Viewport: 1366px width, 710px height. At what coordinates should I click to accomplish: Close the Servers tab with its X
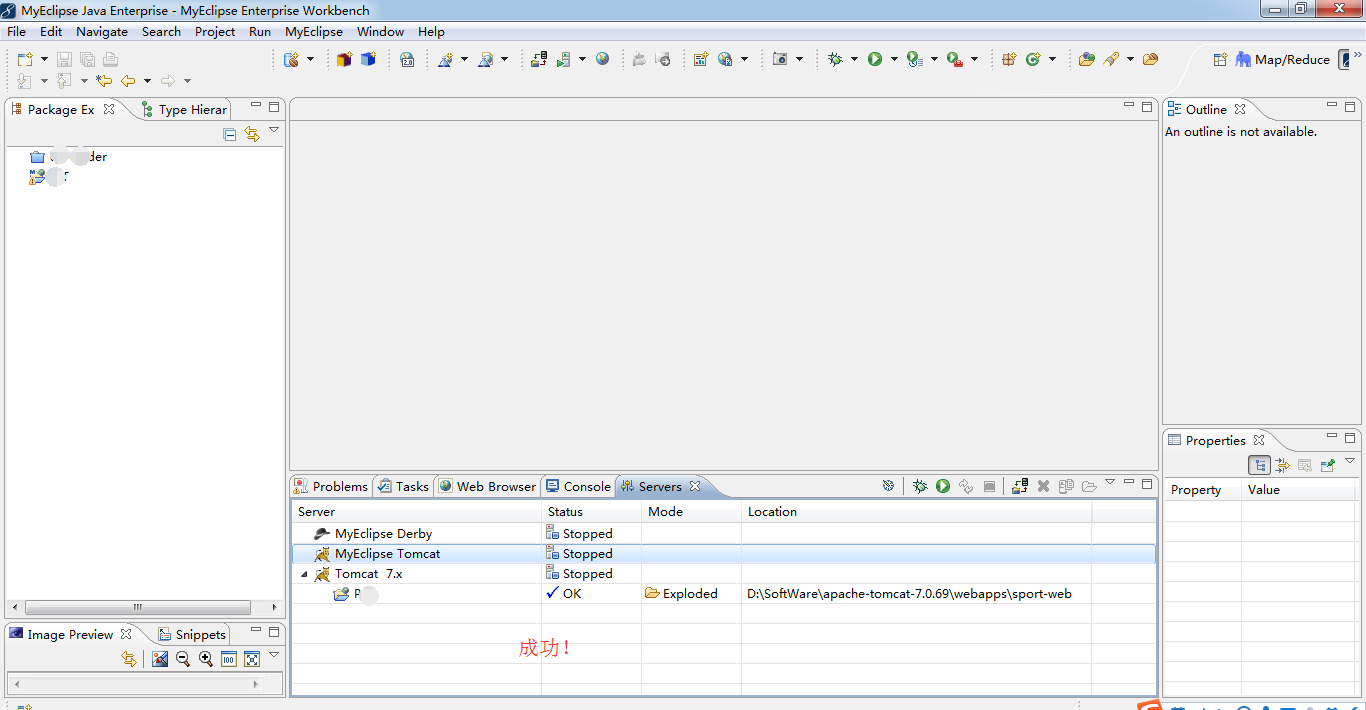(695, 486)
